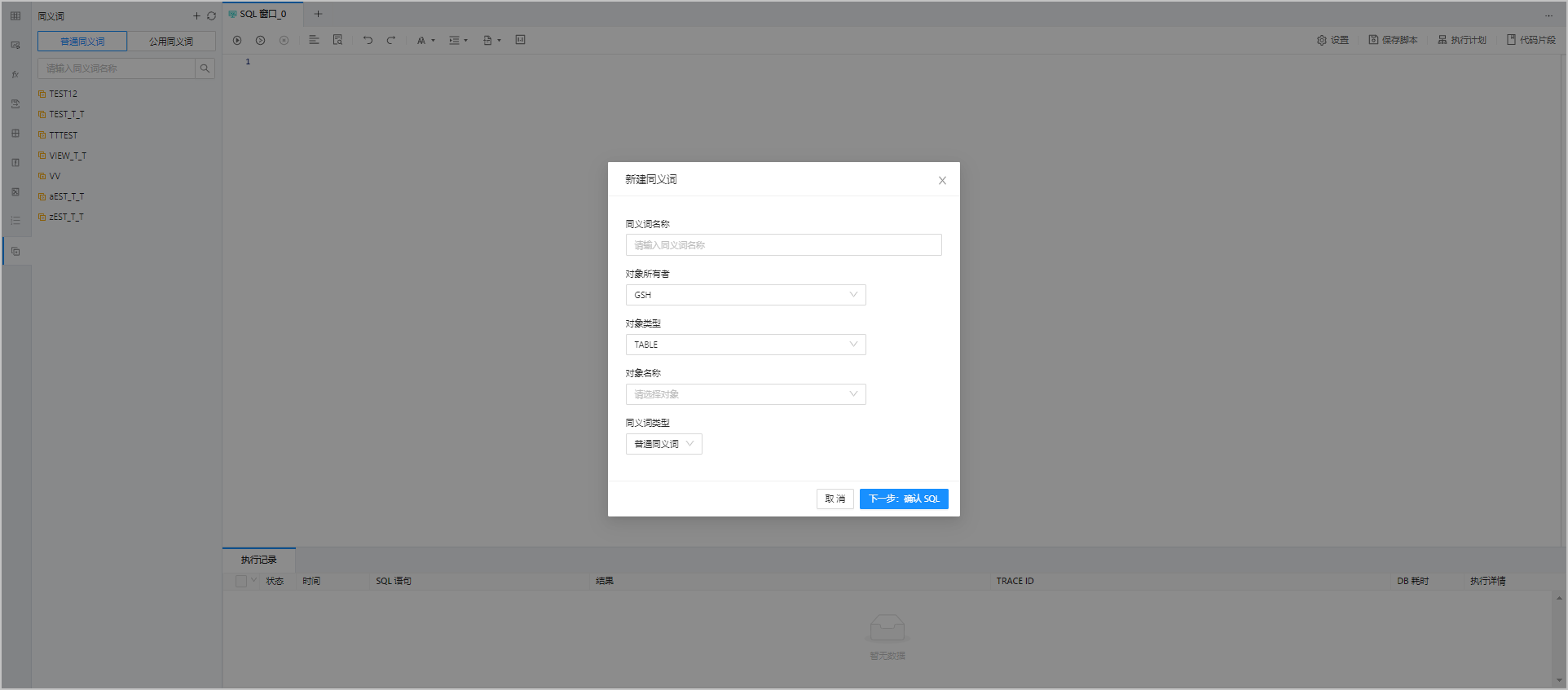Click the scrollbar down arrow in the execution records panel
The width and height of the screenshot is (1568, 690).
(x=1559, y=680)
